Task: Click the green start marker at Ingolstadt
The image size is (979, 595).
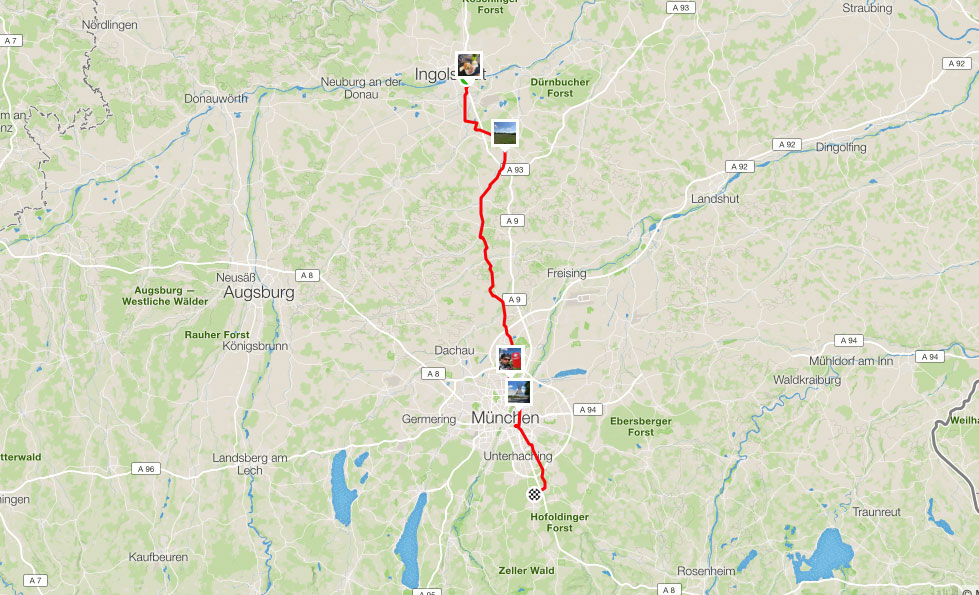Action: [x=465, y=82]
